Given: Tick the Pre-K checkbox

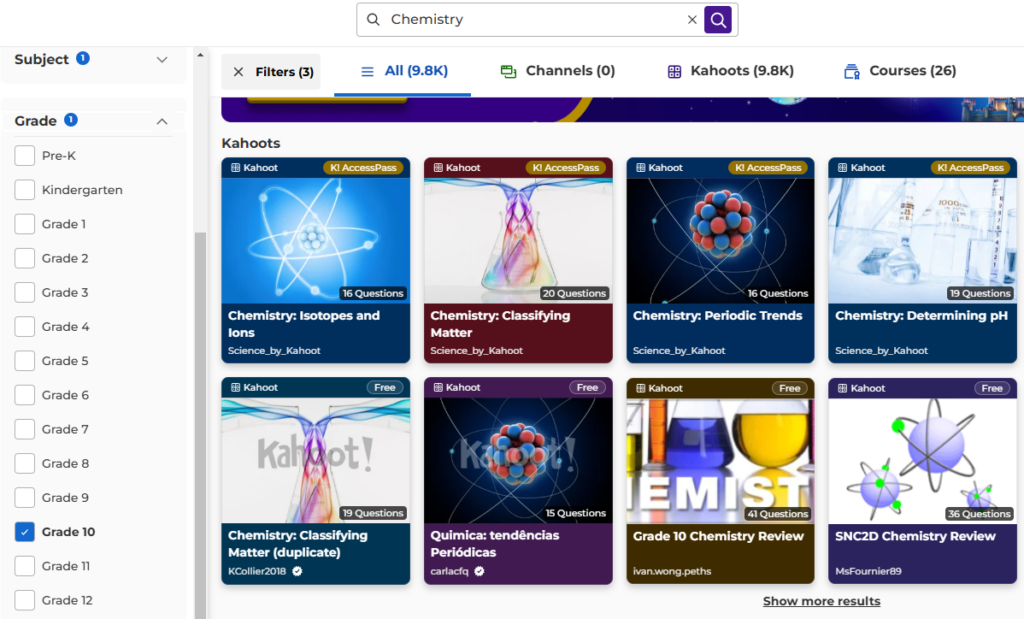Looking at the screenshot, I should 25,155.
